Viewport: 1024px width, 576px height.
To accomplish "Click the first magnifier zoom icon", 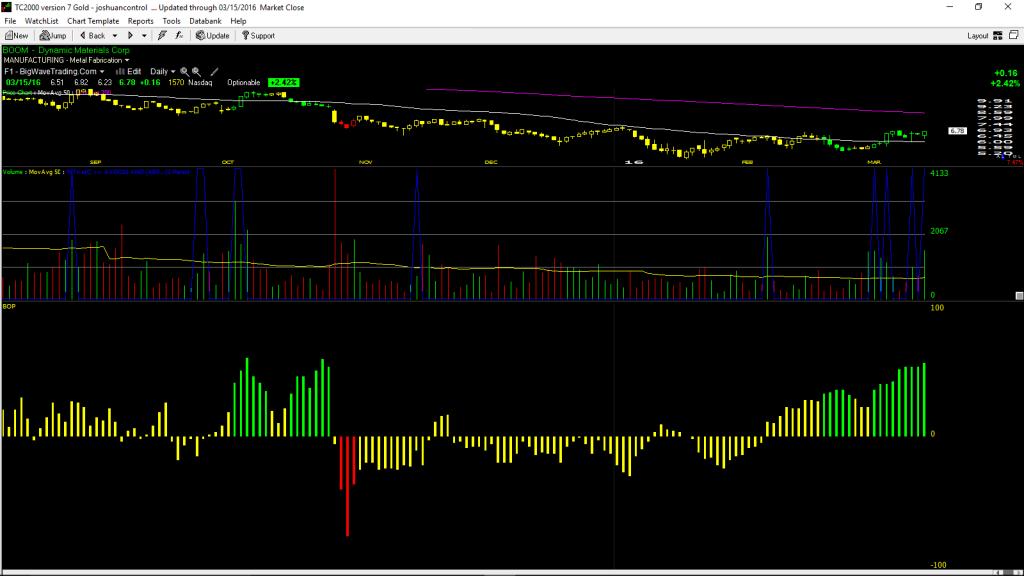I will point(184,72).
